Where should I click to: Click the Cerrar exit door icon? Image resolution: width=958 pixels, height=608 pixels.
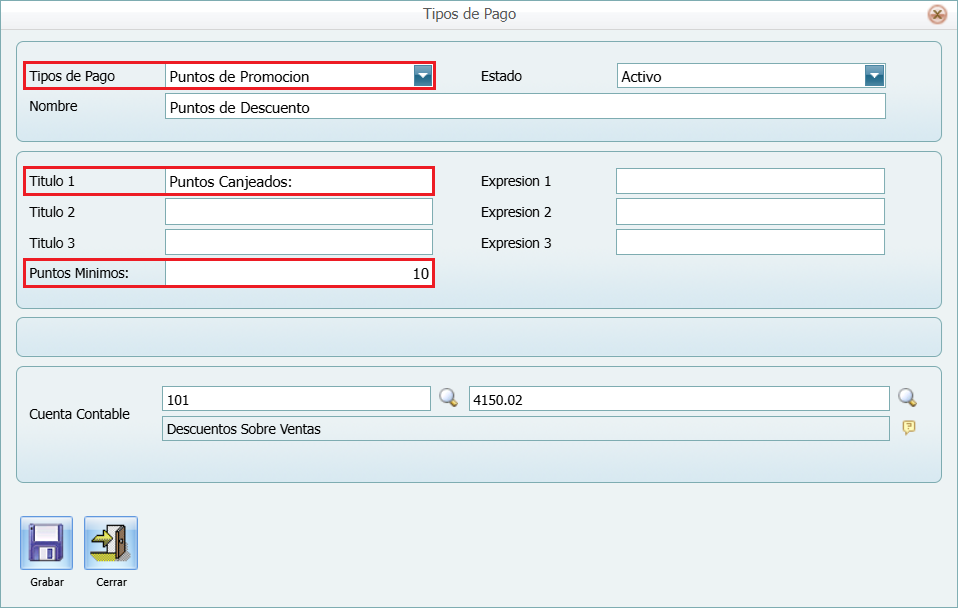[111, 543]
